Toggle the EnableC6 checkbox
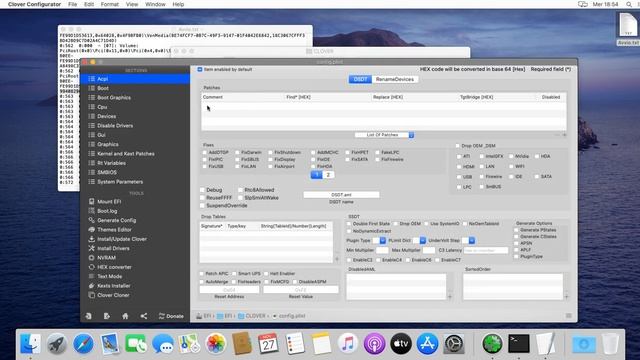The height and width of the screenshot is (360, 640). pos(408,260)
